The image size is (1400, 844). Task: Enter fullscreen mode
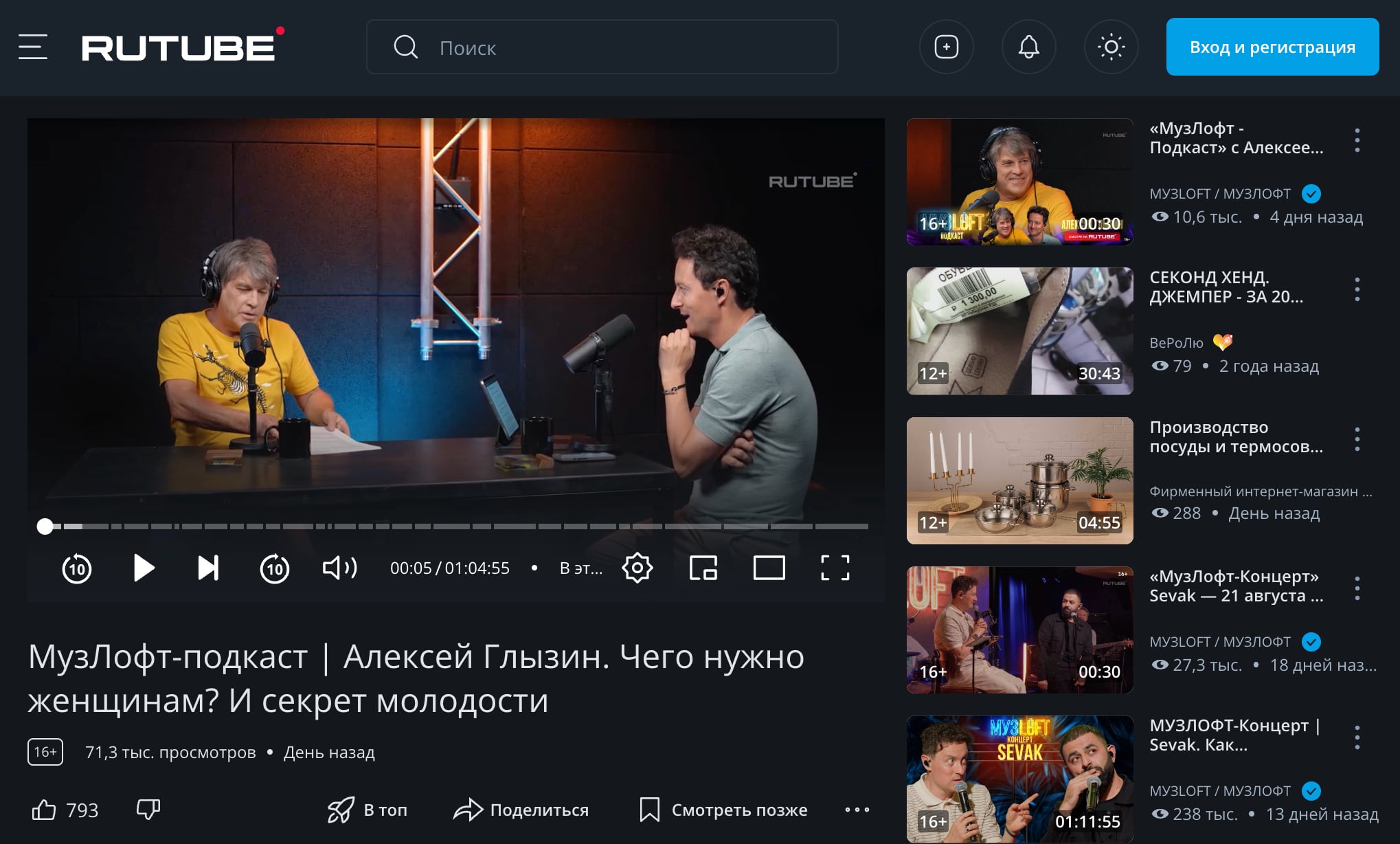[x=835, y=568]
